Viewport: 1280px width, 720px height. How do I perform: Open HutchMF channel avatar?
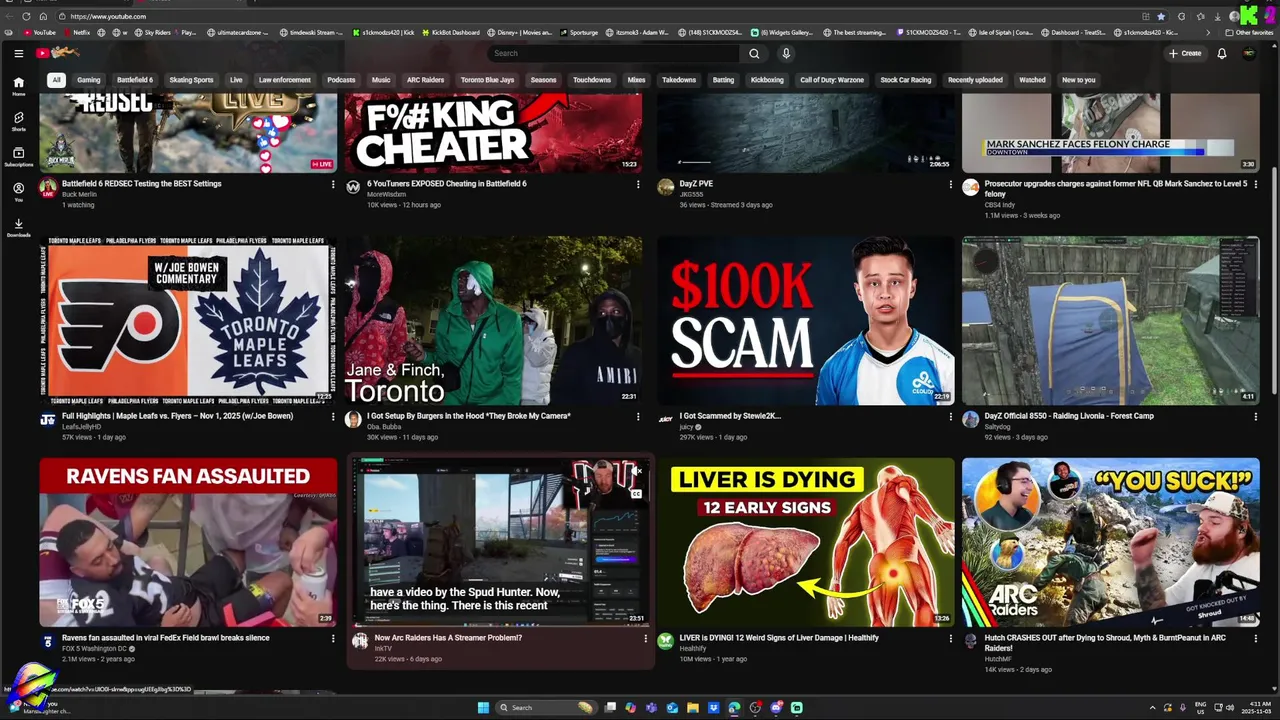[x=970, y=641]
